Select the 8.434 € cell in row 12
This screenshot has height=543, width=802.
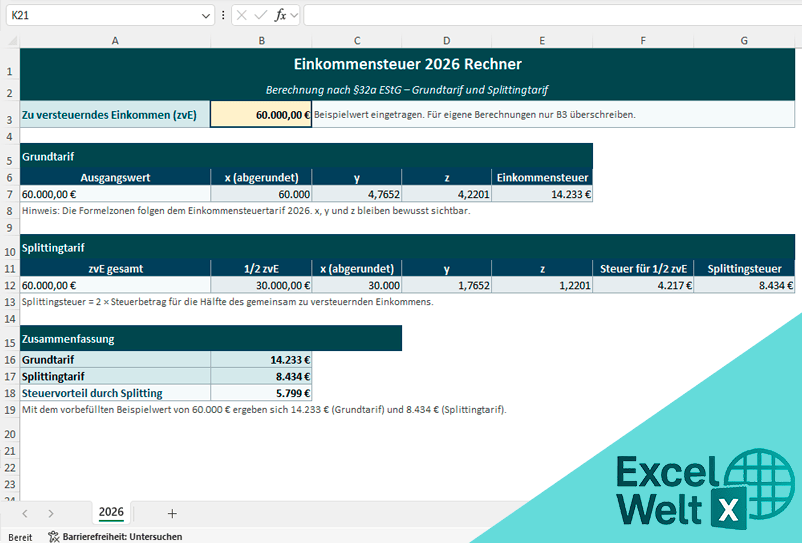coord(744,285)
